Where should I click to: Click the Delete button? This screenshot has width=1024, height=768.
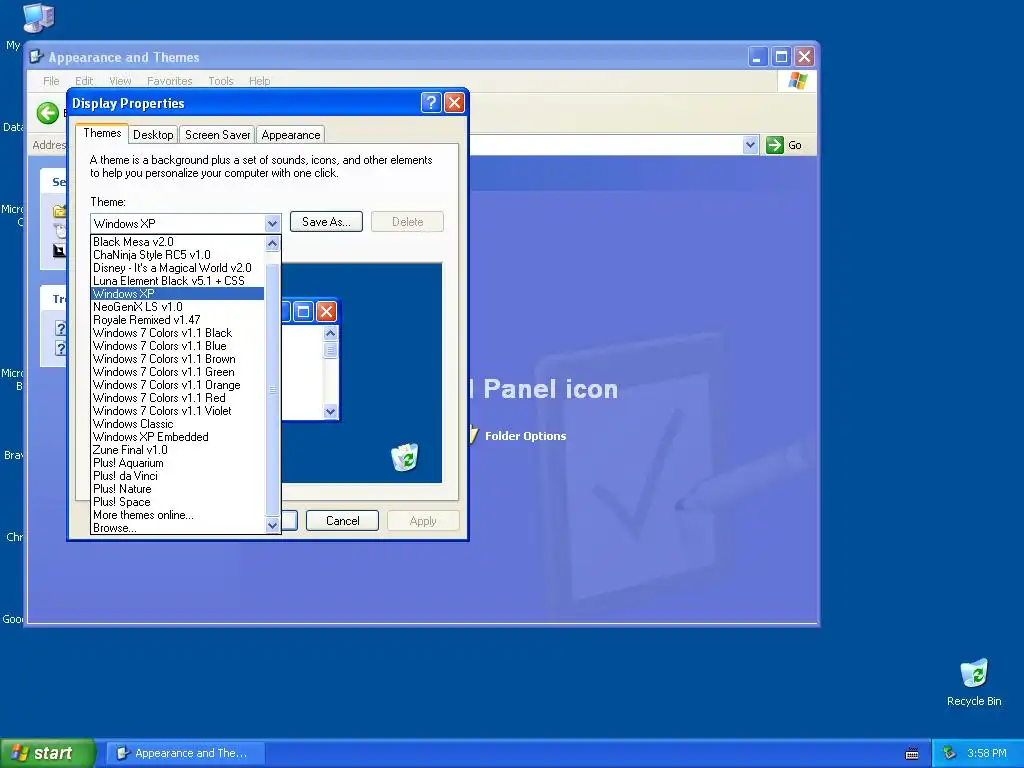(408, 222)
